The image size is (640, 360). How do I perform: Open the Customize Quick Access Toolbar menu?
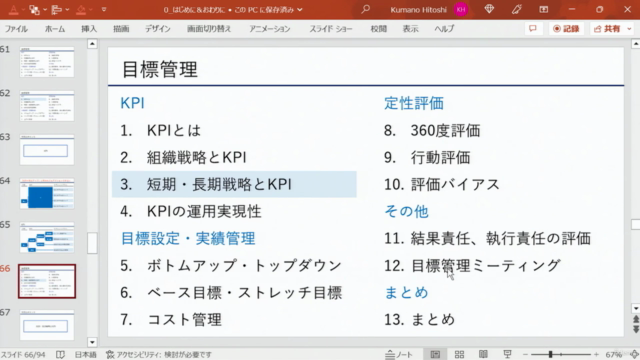tap(104, 9)
